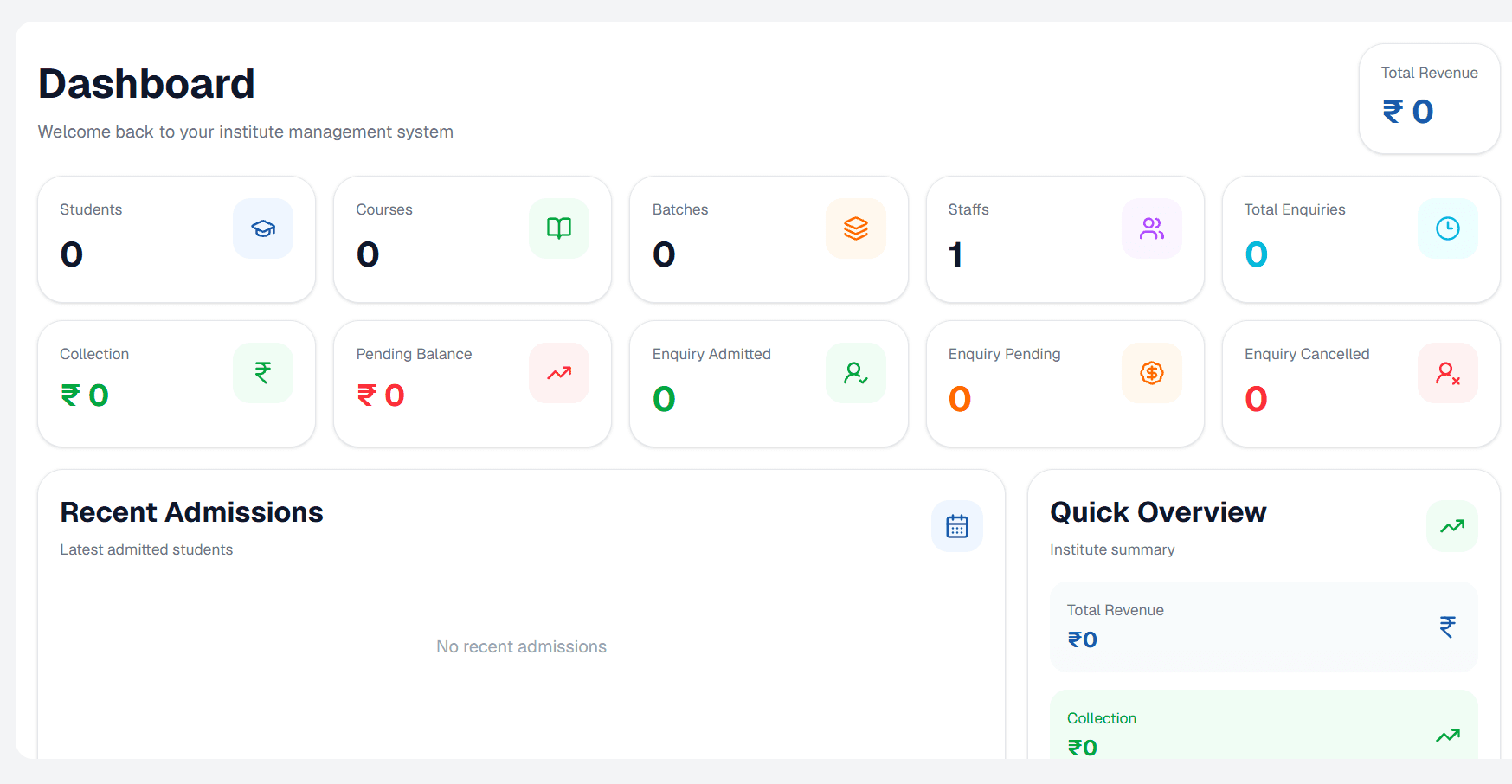Click the Batches count value 0

(x=664, y=254)
